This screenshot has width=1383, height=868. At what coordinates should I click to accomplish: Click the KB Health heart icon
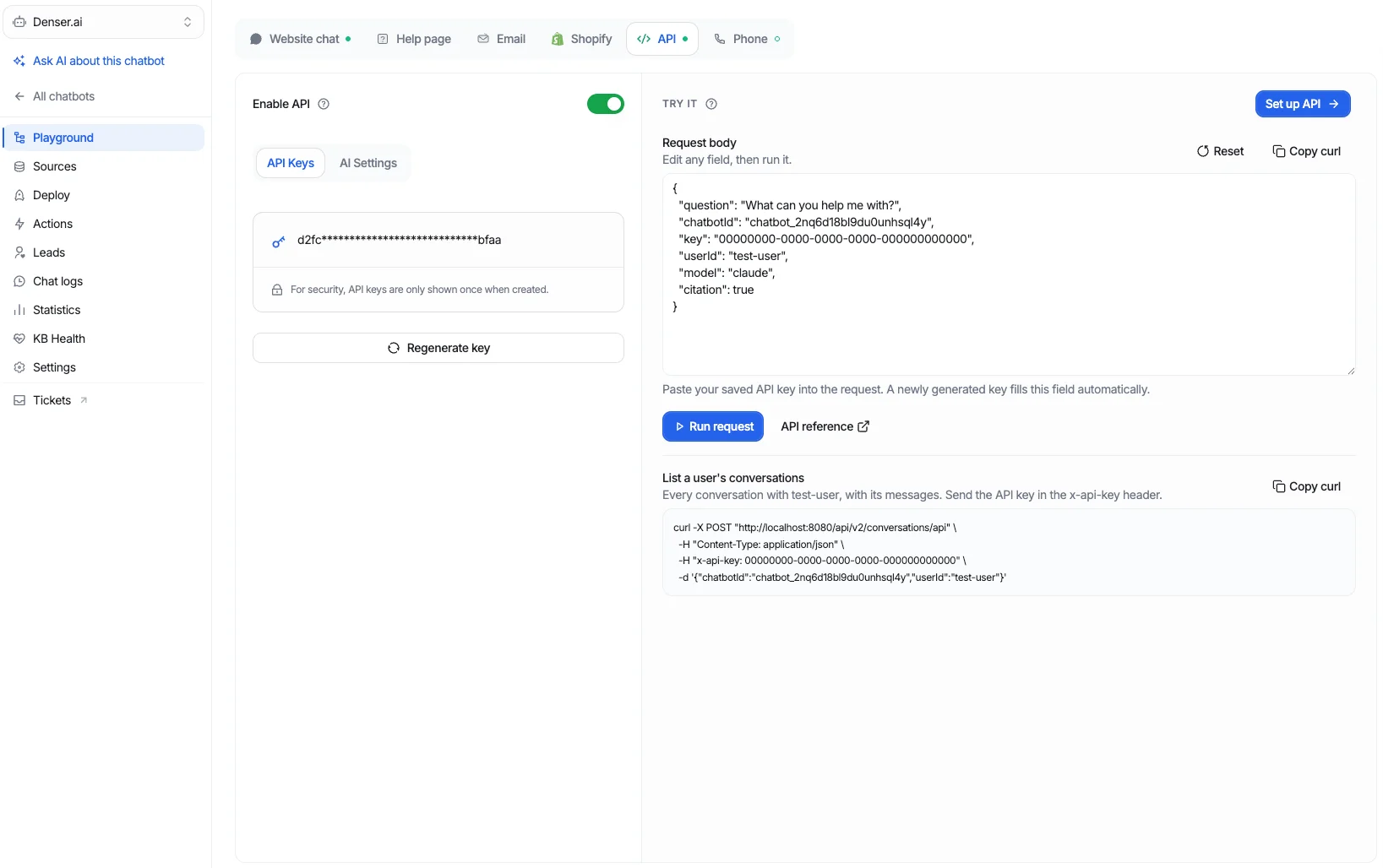19,339
